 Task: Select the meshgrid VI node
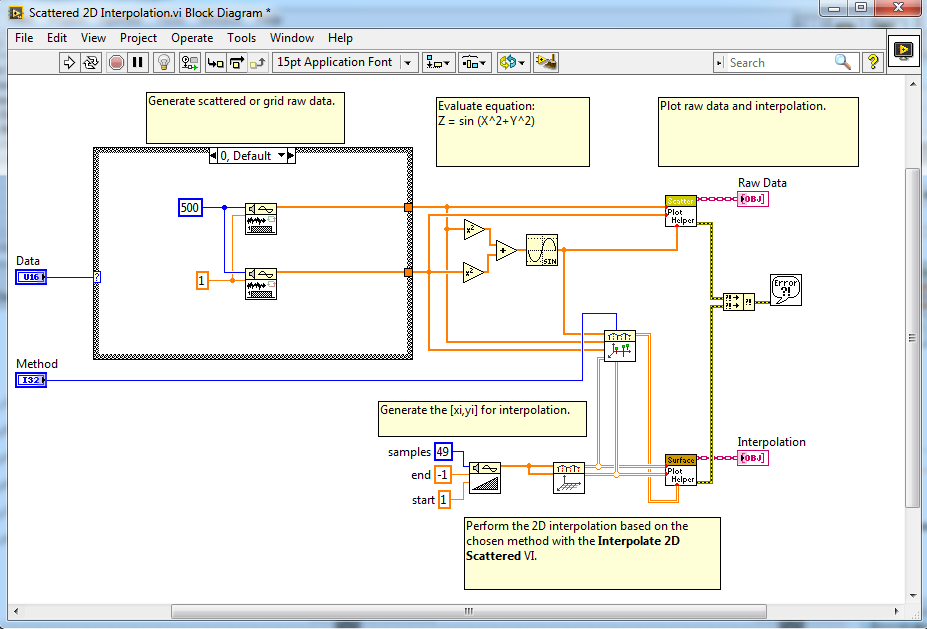point(569,478)
